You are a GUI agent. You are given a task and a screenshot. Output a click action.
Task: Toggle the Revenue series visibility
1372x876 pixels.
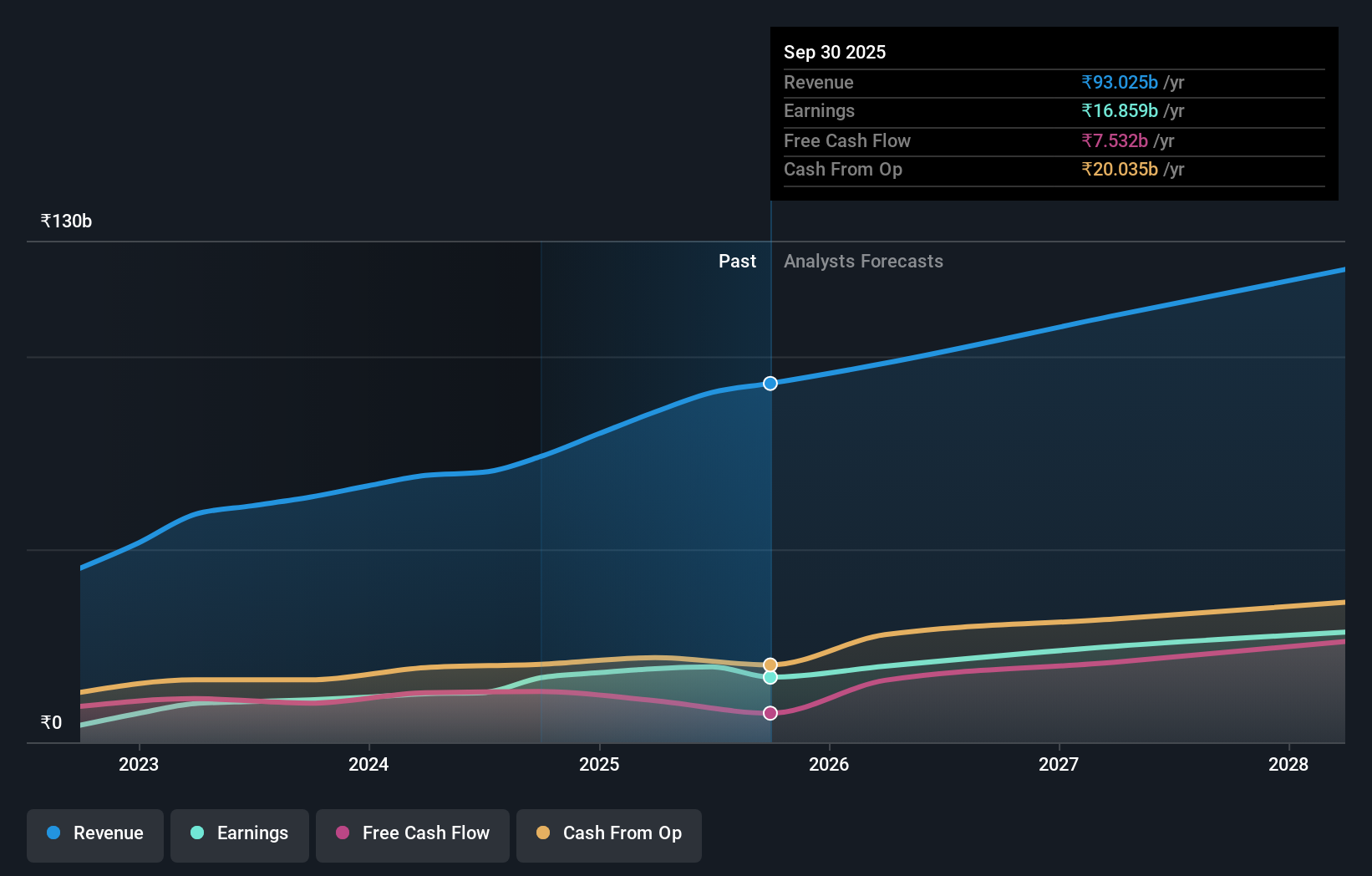(x=94, y=835)
